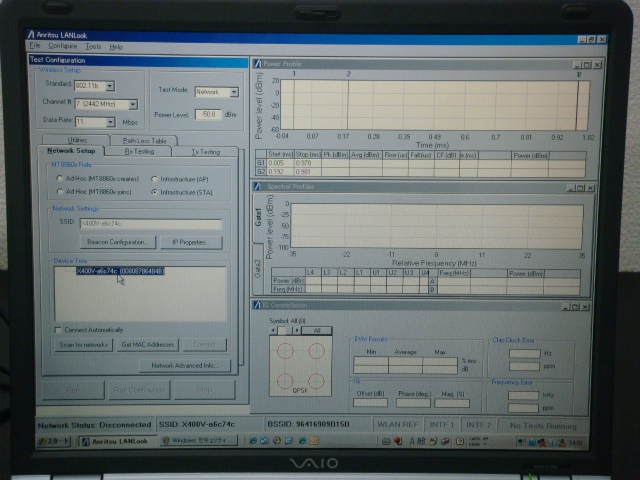Click the All button in IQ Constellation
The height and width of the screenshot is (480, 640).
pyautogui.click(x=317, y=331)
